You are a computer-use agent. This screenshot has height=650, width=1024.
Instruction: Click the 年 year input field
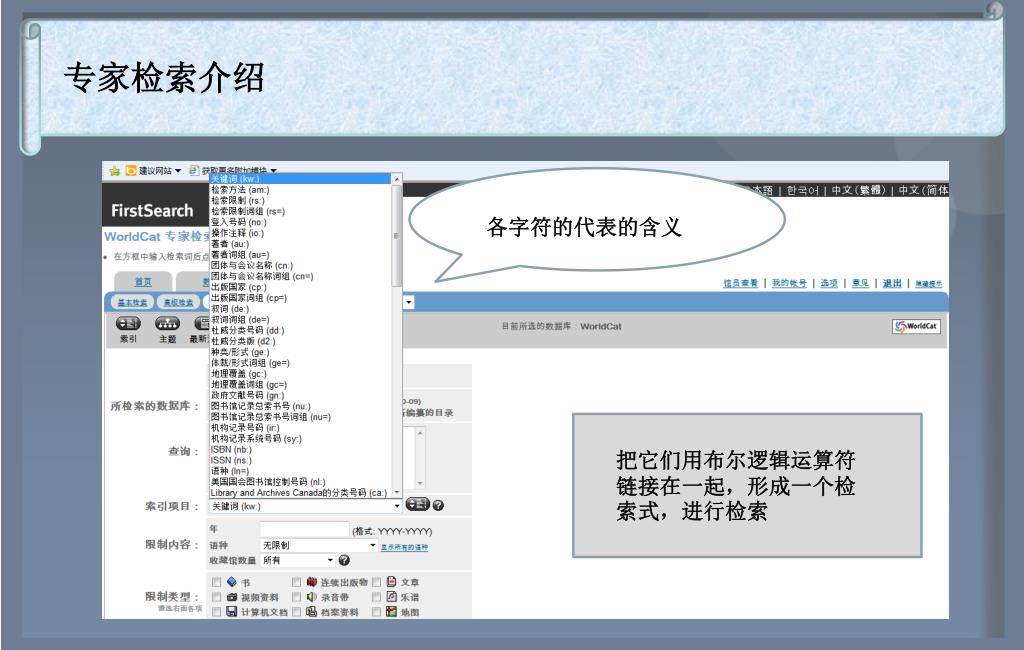tap(304, 529)
